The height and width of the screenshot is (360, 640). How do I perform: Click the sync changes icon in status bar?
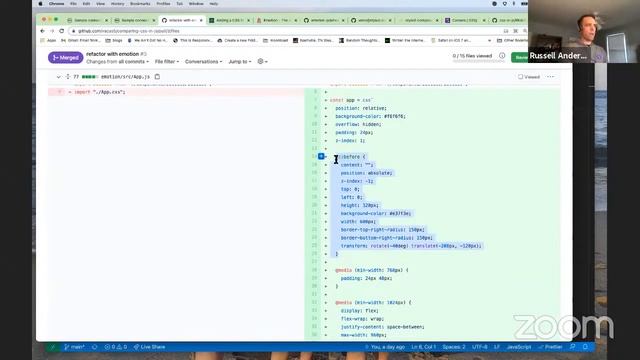tap(95, 347)
